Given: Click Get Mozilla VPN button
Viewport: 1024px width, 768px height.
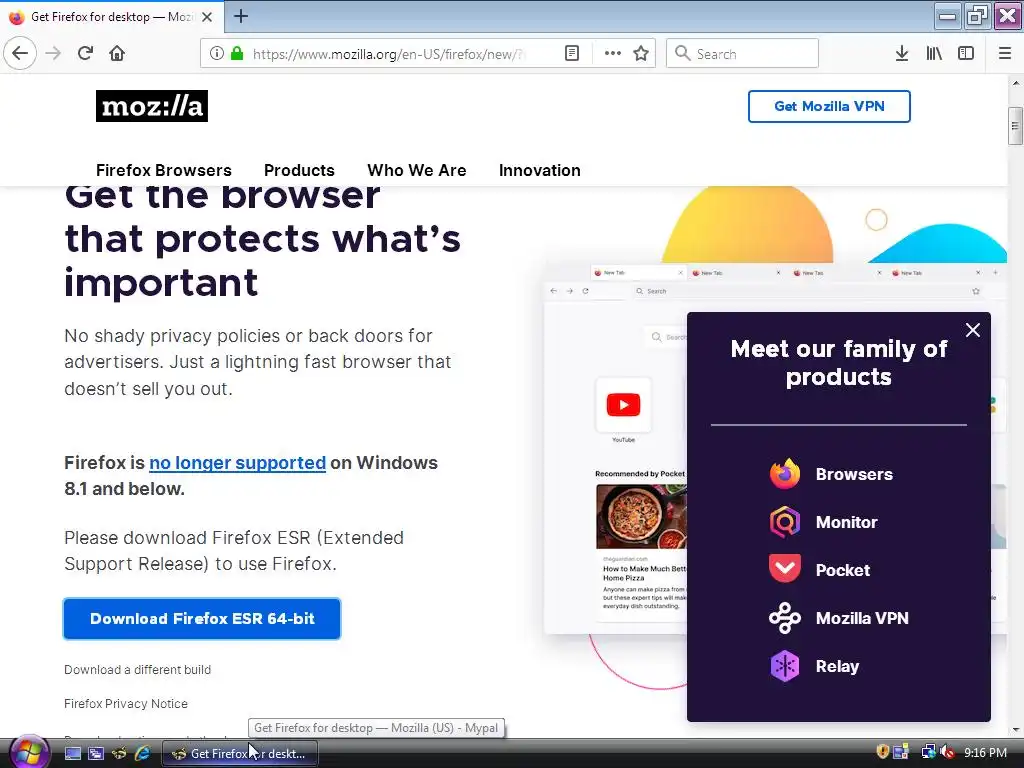Looking at the screenshot, I should pyautogui.click(x=829, y=106).
